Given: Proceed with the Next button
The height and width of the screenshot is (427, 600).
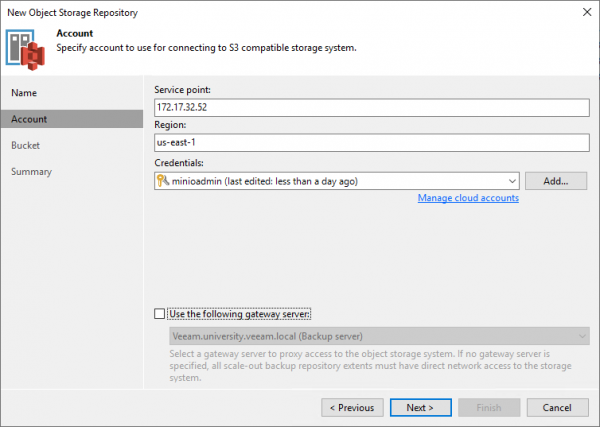Looking at the screenshot, I should click(x=421, y=407).
